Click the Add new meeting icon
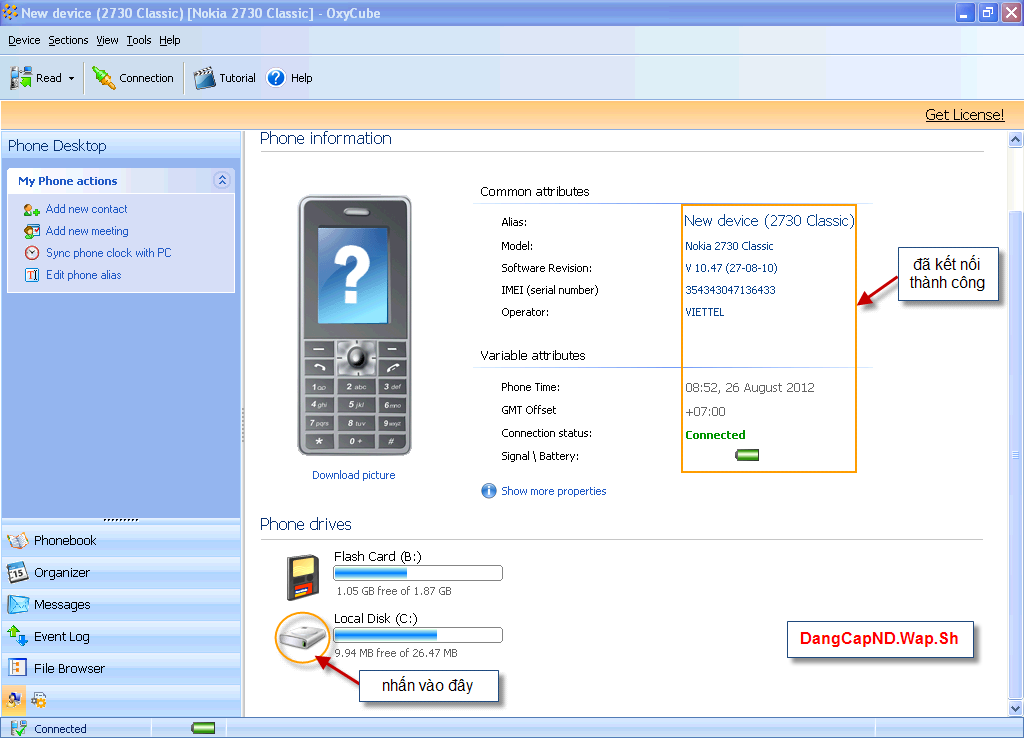 point(31,231)
